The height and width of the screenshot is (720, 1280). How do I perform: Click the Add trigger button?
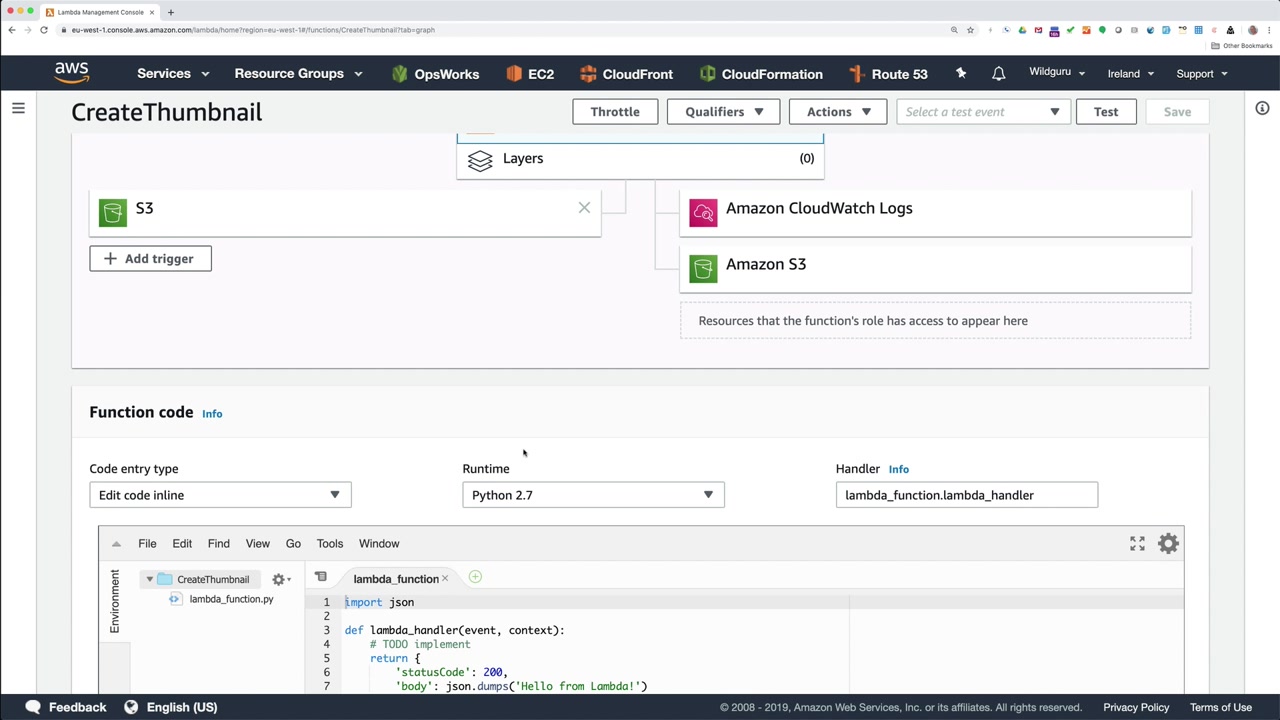pos(150,259)
